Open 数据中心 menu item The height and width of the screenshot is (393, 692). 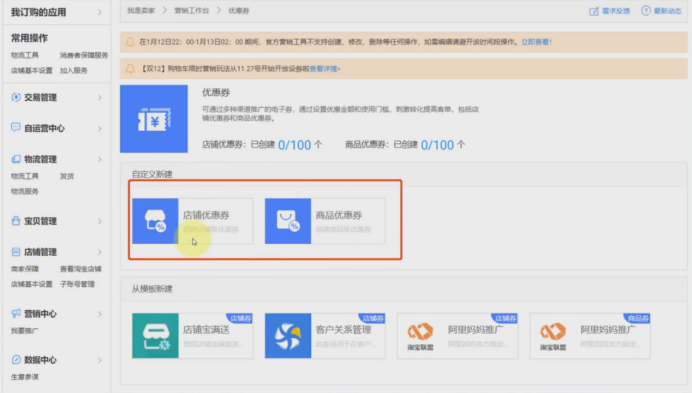[40, 360]
